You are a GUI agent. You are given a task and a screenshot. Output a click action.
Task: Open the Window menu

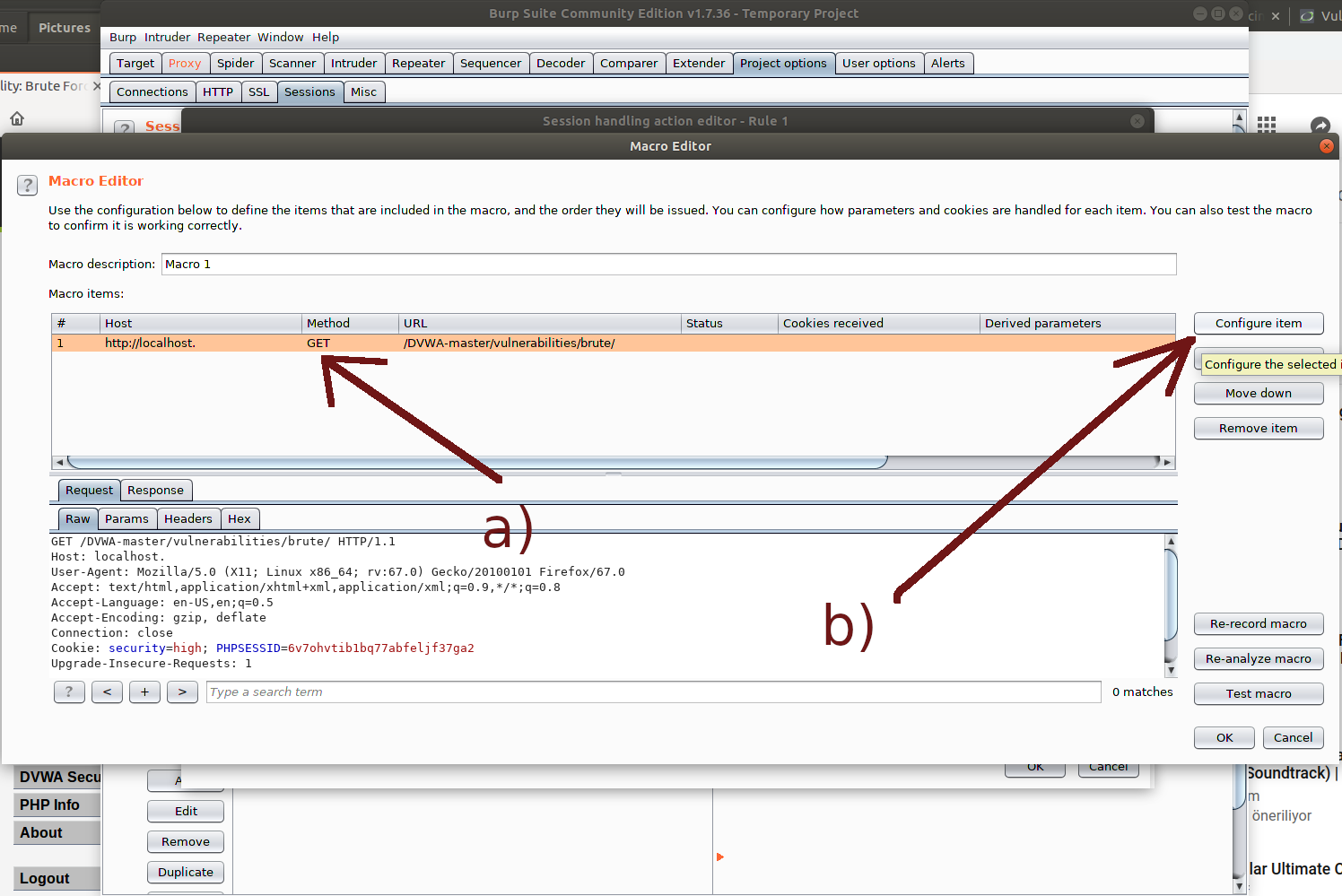(x=281, y=37)
